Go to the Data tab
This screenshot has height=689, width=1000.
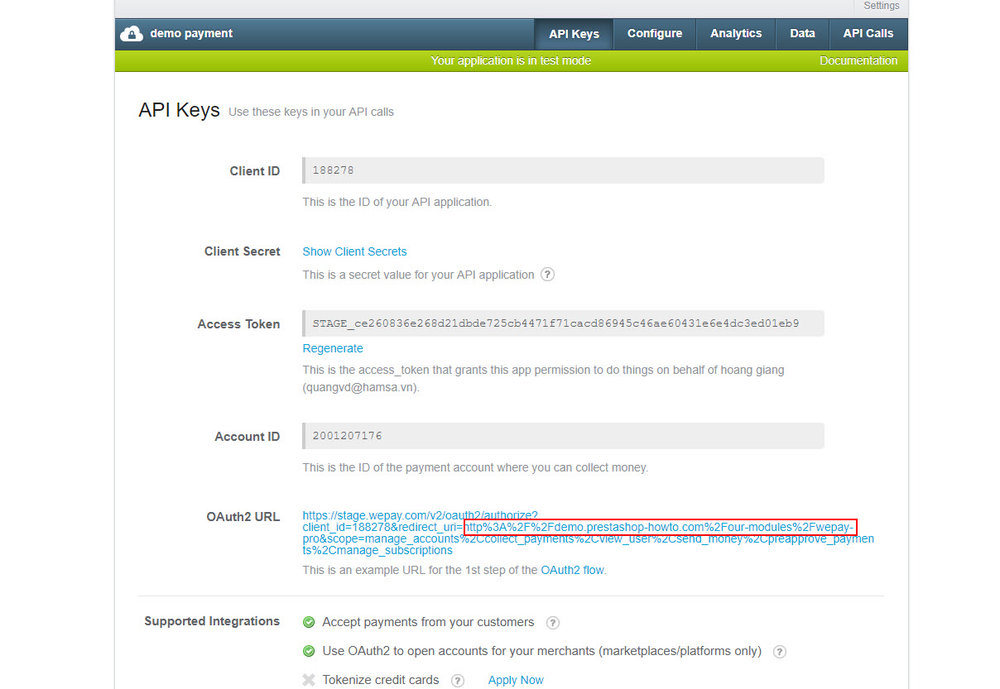(802, 34)
